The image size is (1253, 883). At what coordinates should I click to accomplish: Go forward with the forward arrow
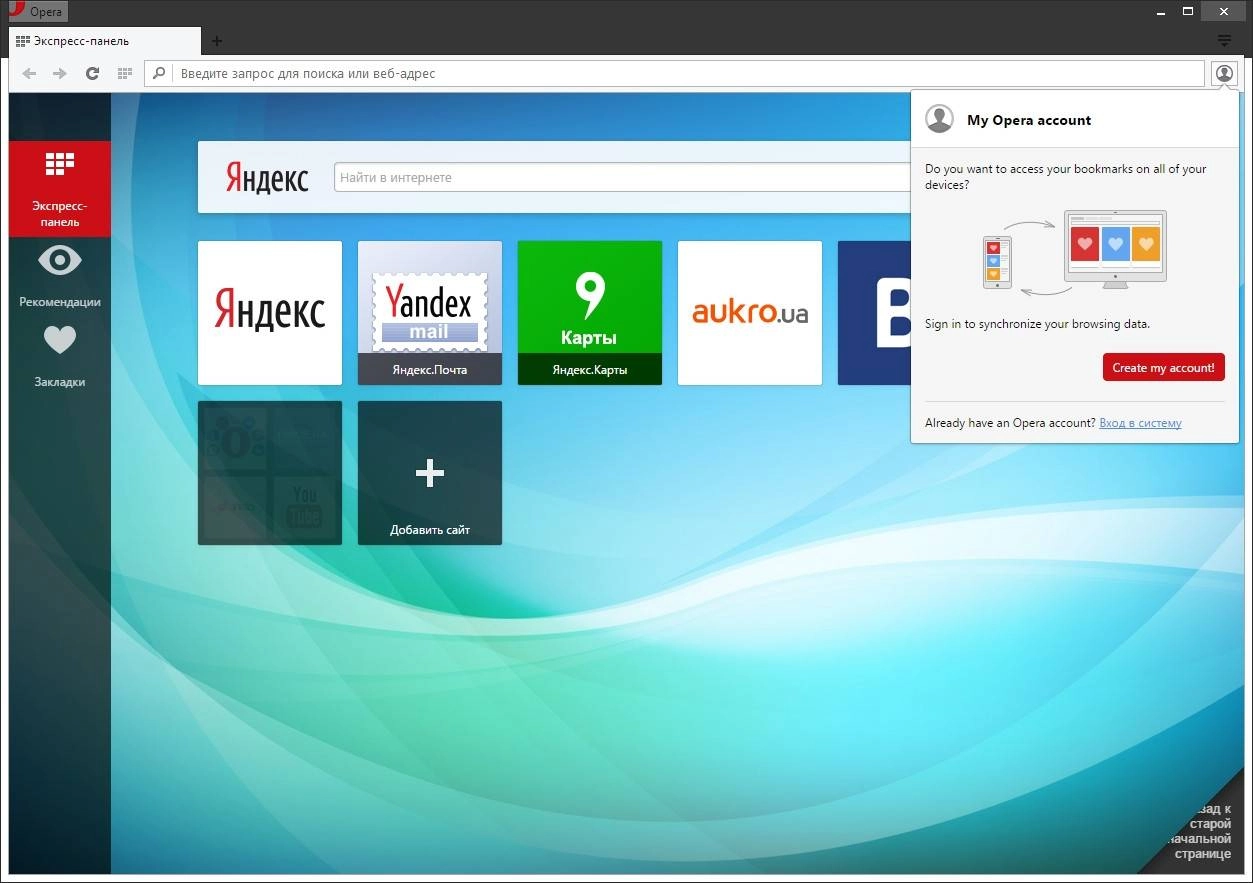[x=60, y=73]
